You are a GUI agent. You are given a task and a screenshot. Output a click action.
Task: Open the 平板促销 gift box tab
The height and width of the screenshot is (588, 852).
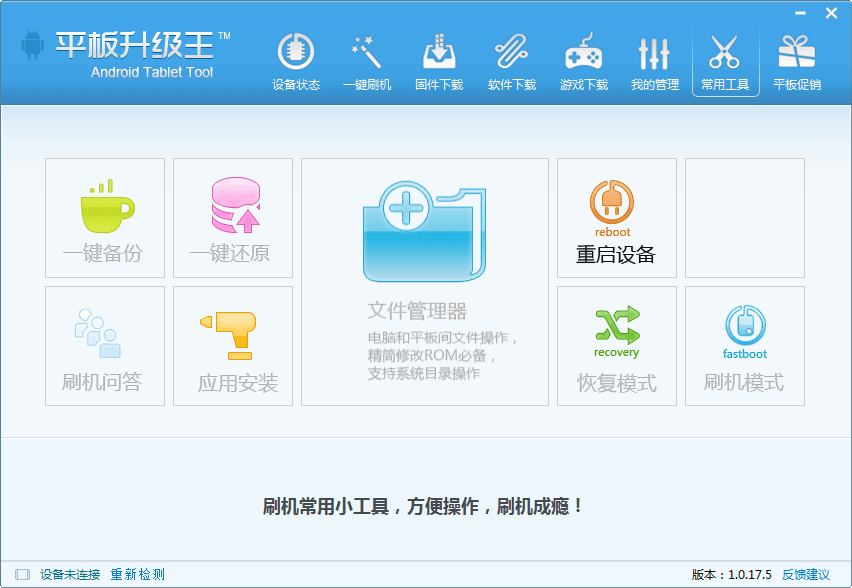[797, 61]
